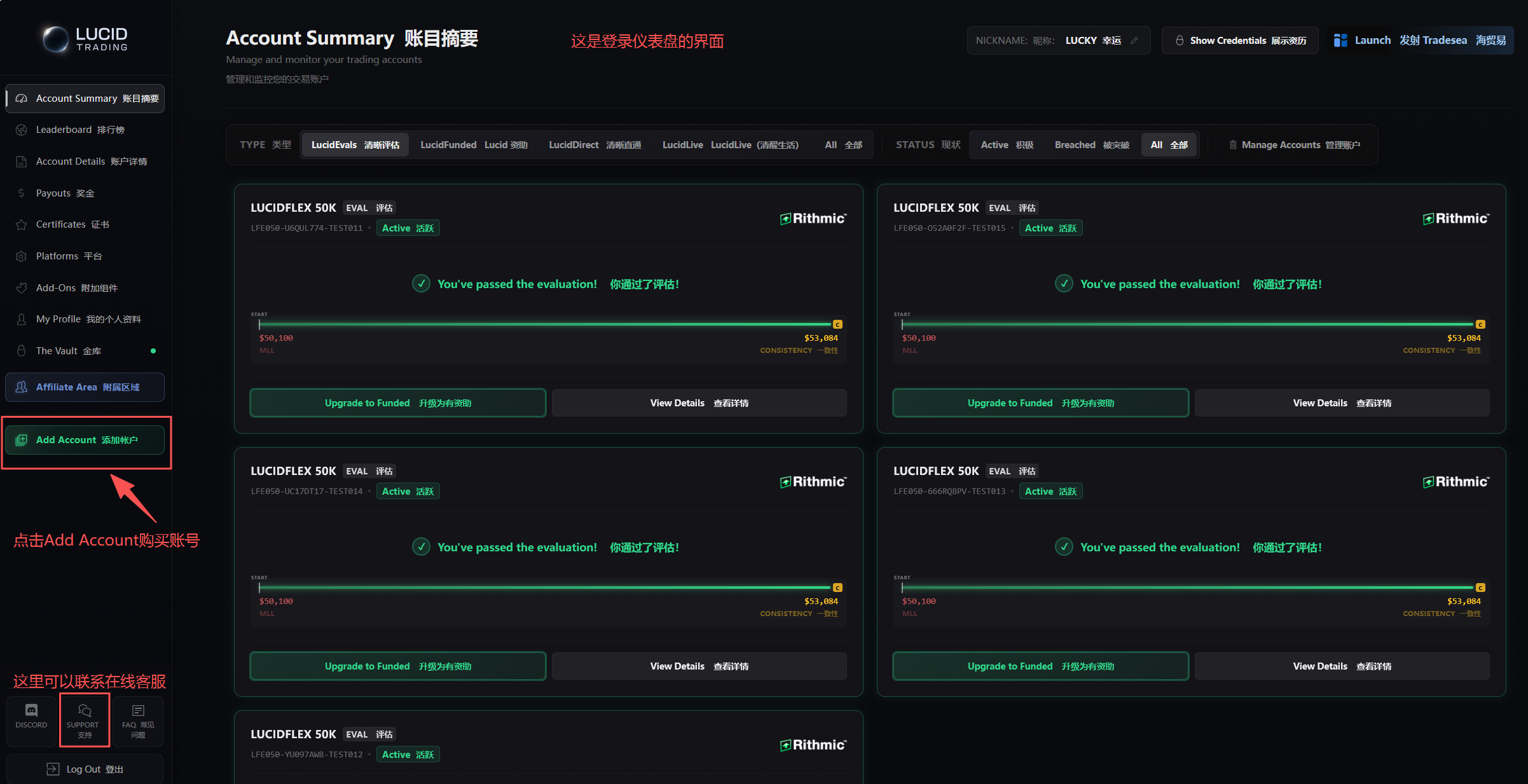This screenshot has width=1528, height=784.
Task: Select LucidLive type filter
Action: click(x=731, y=145)
